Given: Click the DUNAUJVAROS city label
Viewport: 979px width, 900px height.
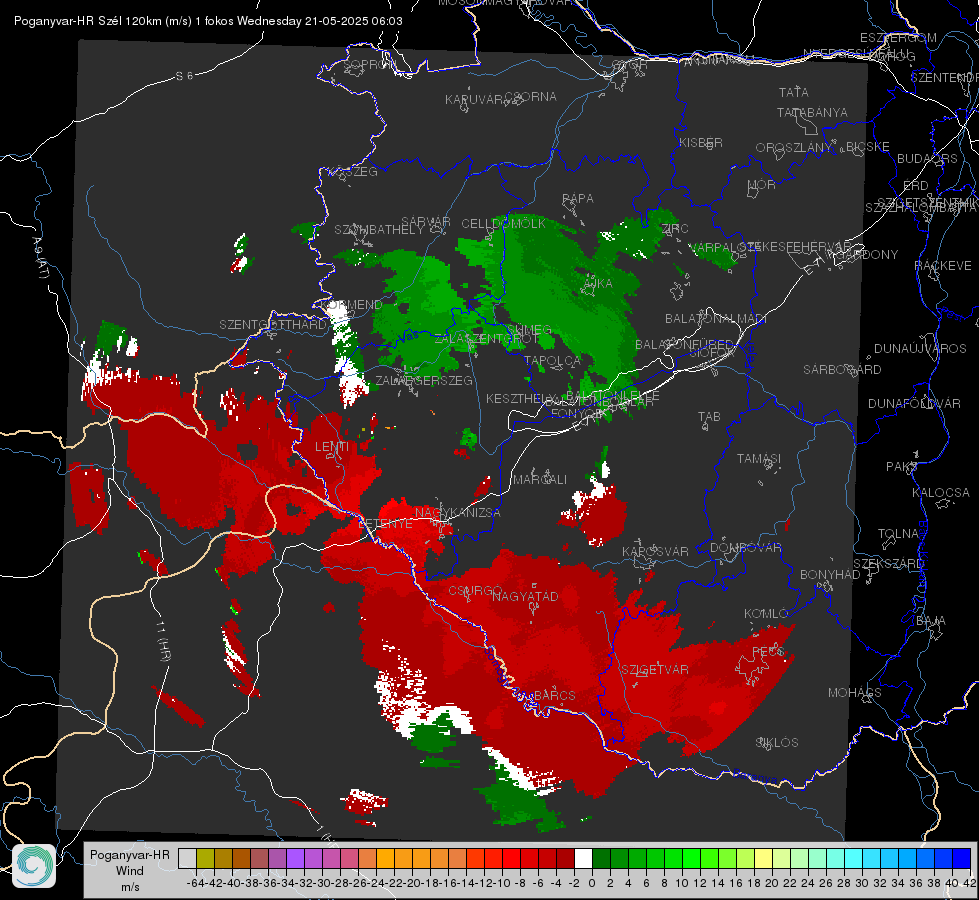Looking at the screenshot, I should click(920, 349).
